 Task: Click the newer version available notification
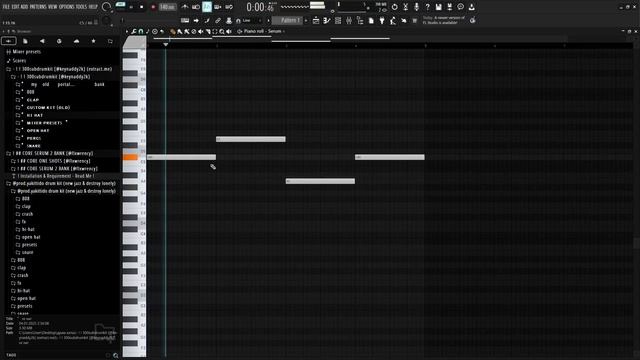(444, 20)
